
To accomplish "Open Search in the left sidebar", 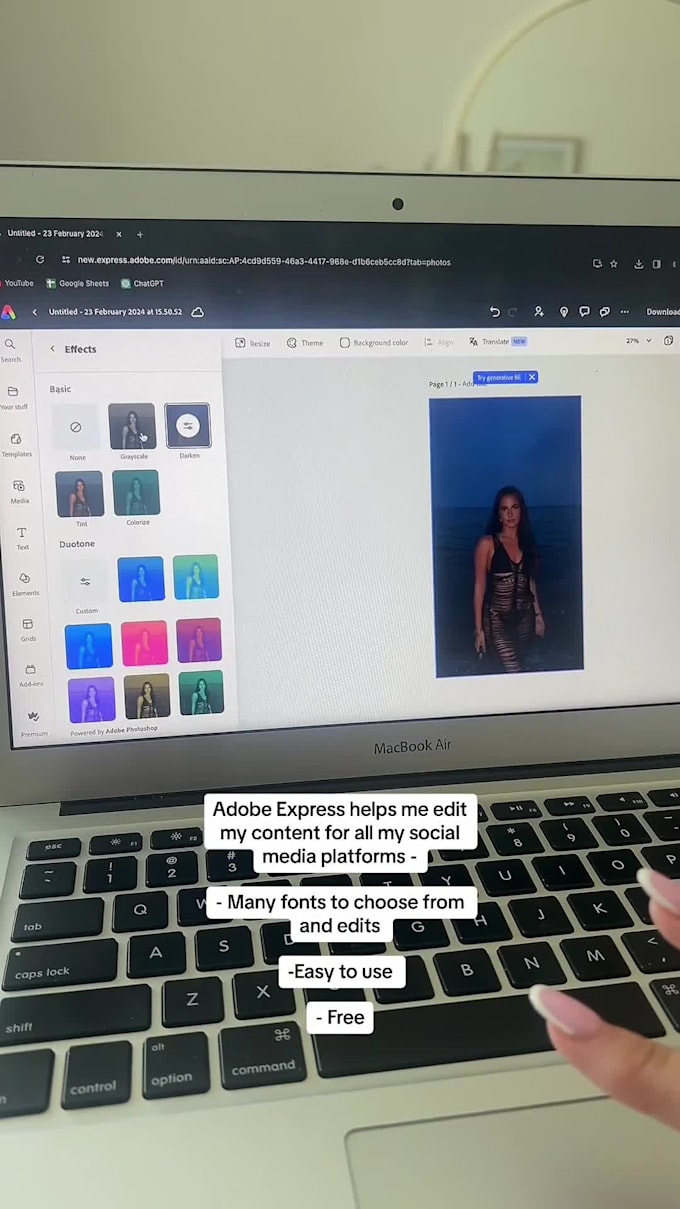I will pyautogui.click(x=10, y=349).
